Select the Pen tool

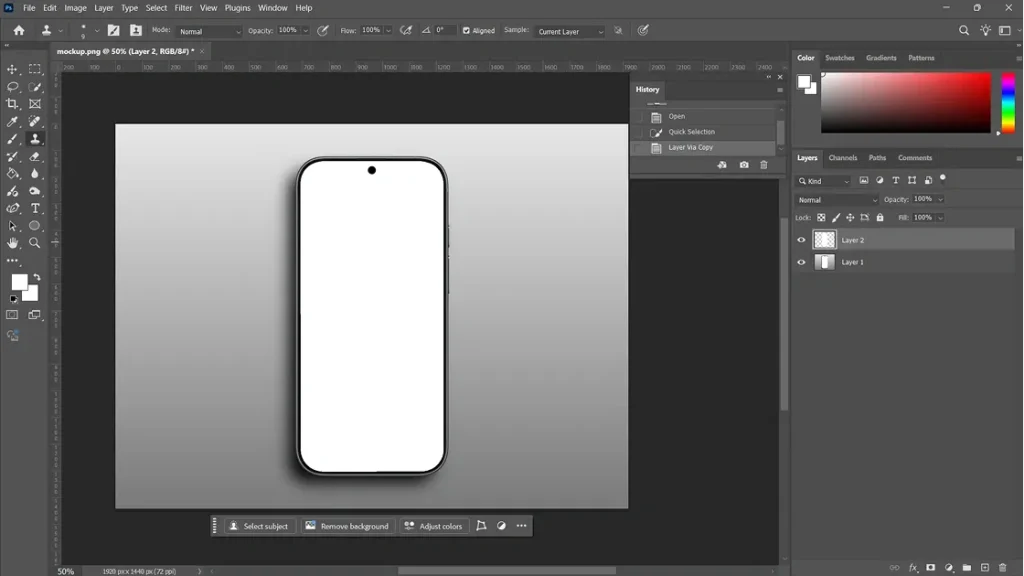click(x=12, y=208)
